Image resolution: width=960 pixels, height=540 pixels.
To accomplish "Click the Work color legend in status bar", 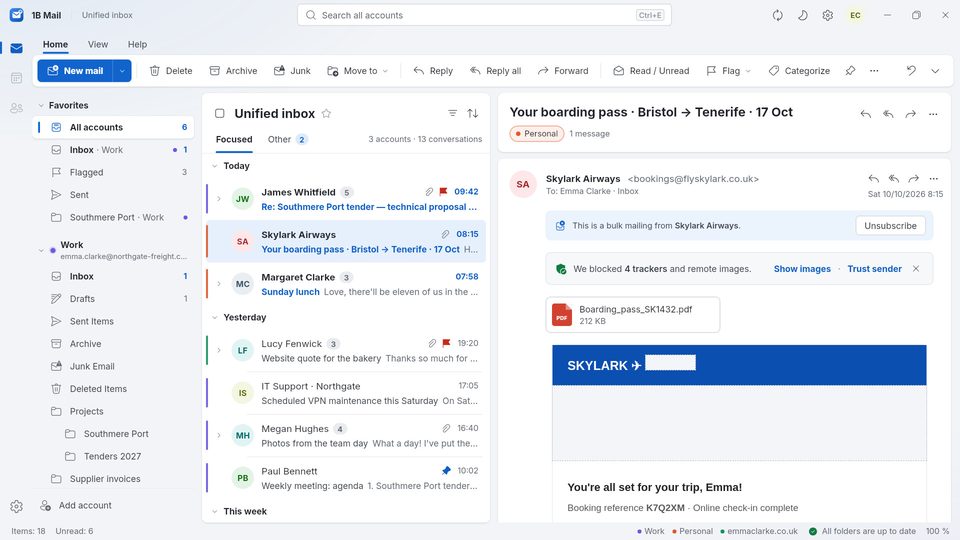I will point(650,531).
